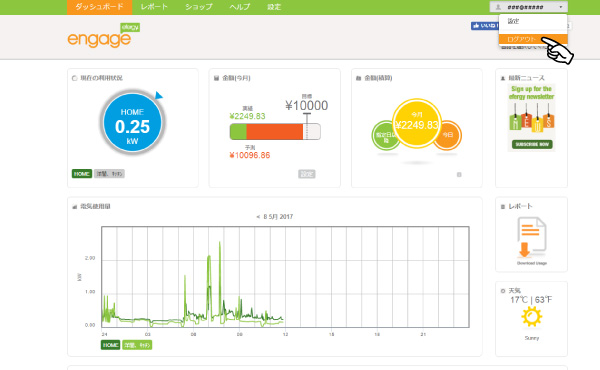Toggle the HOME tag under the usage gauge

tap(82, 174)
